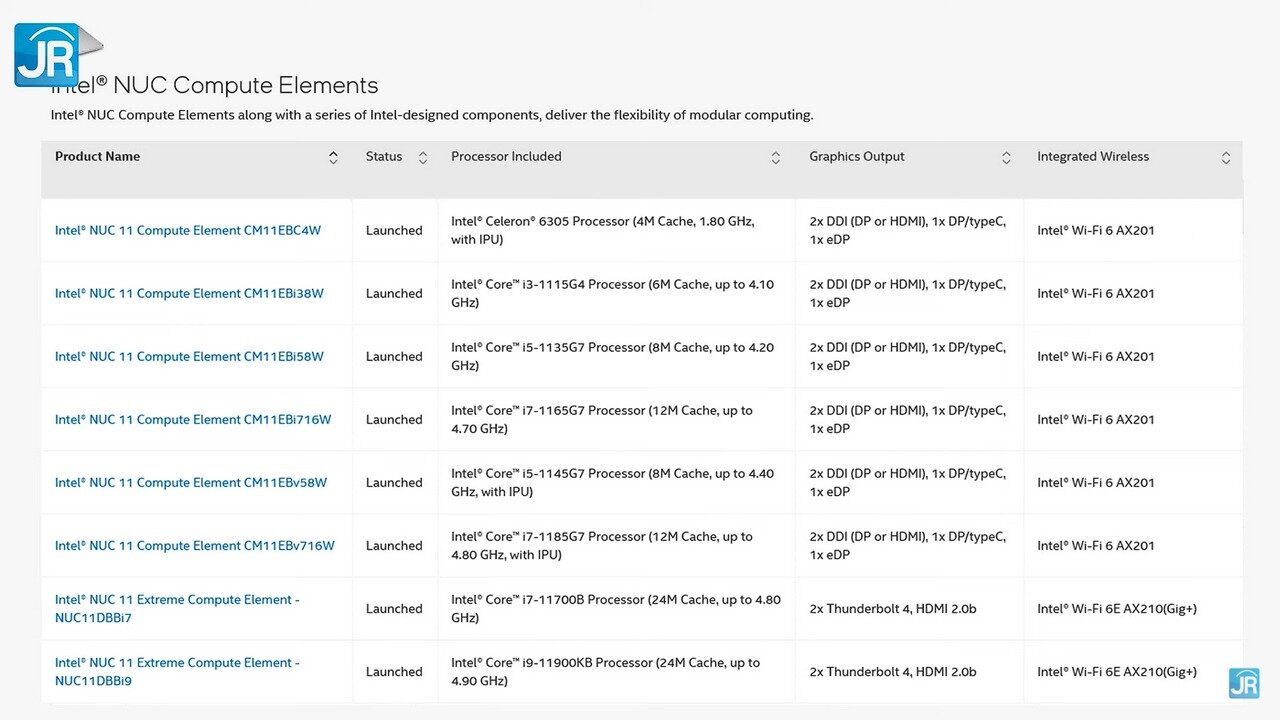Image resolution: width=1280 pixels, height=720 pixels.
Task: Click the Celeron 6305 Processor cell
Action: pyautogui.click(x=603, y=231)
